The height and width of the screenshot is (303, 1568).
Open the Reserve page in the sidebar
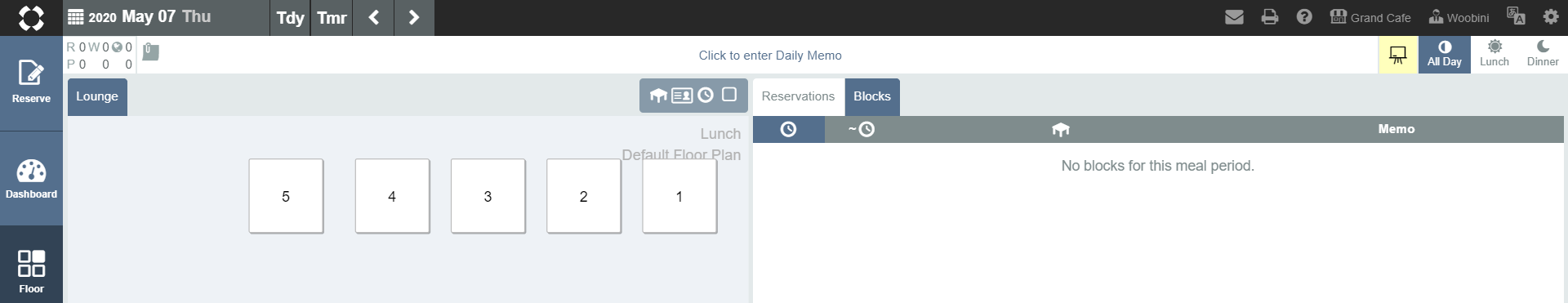point(31,82)
